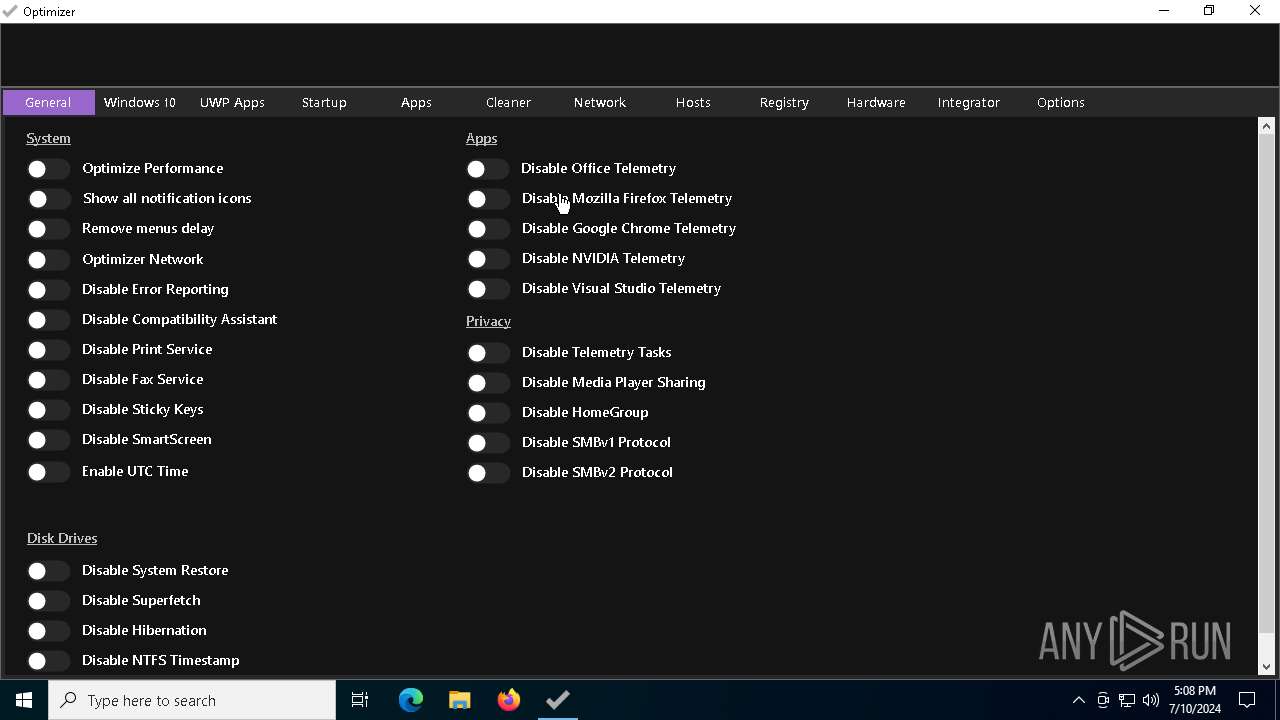This screenshot has width=1280, height=720.
Task: Toggle Disable Fax Service
Action: click(x=48, y=380)
